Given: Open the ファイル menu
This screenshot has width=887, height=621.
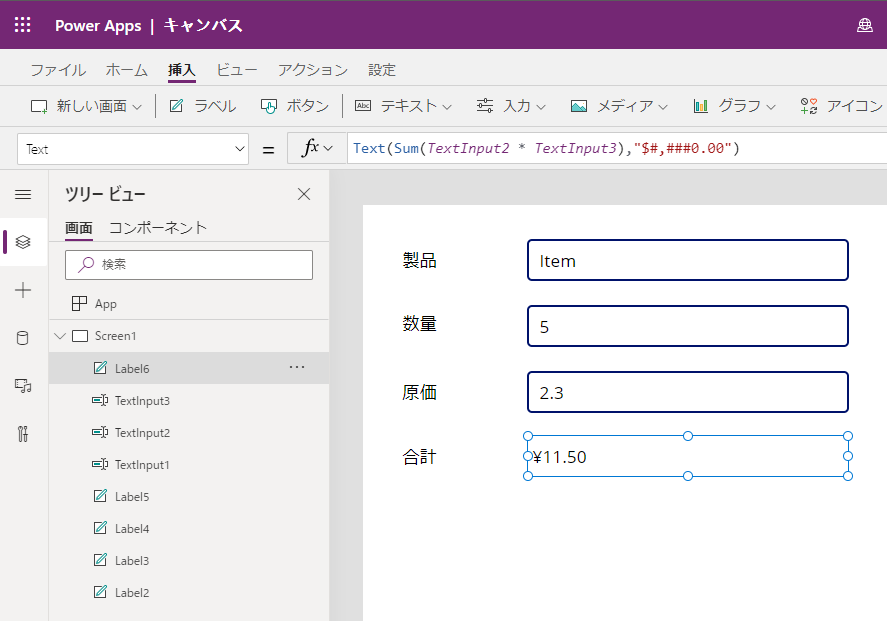Looking at the screenshot, I should pyautogui.click(x=57, y=70).
